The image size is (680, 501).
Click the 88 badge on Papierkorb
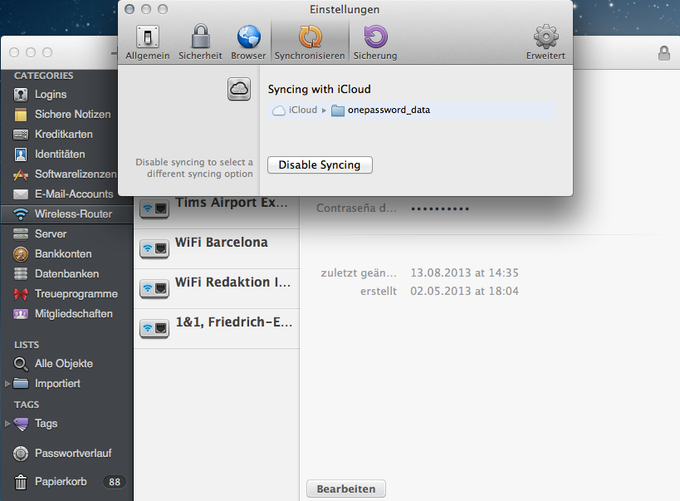[x=114, y=482]
